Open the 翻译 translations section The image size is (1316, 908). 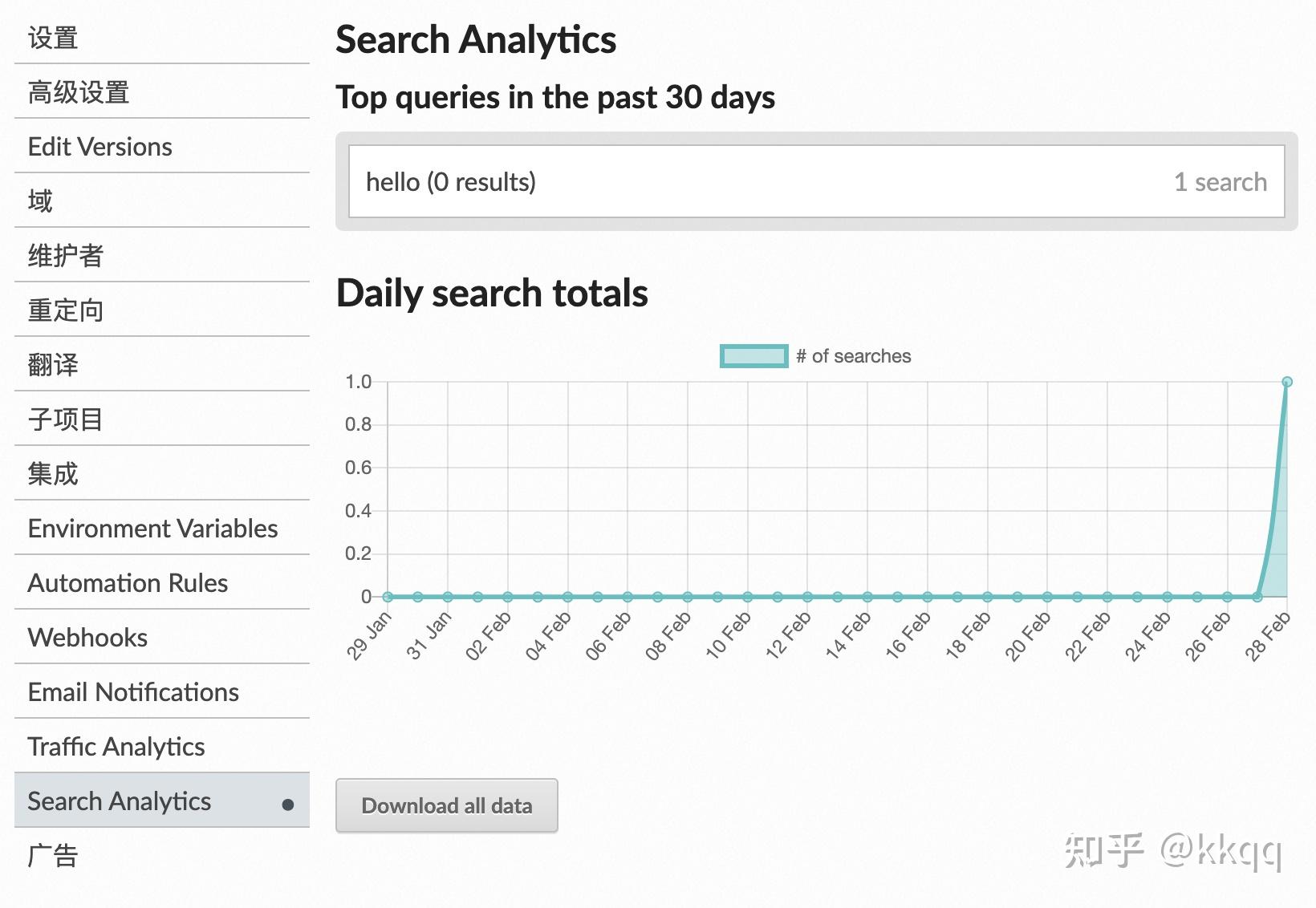[53, 365]
